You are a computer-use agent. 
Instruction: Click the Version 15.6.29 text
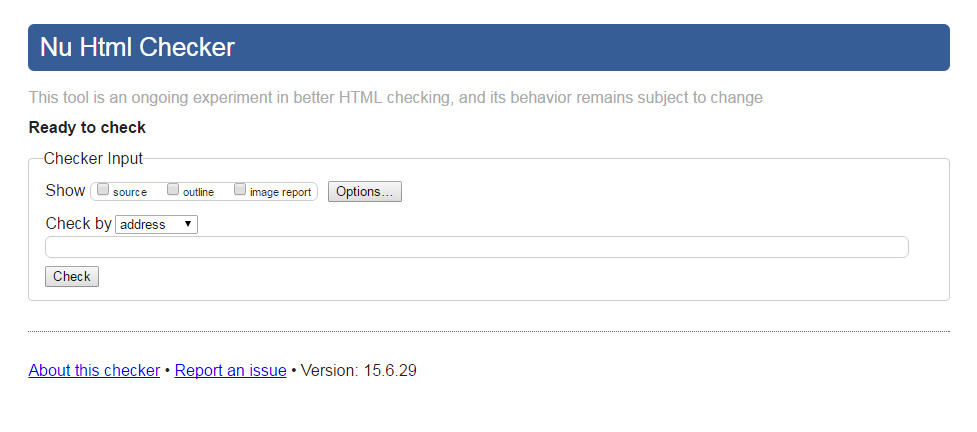[358, 370]
